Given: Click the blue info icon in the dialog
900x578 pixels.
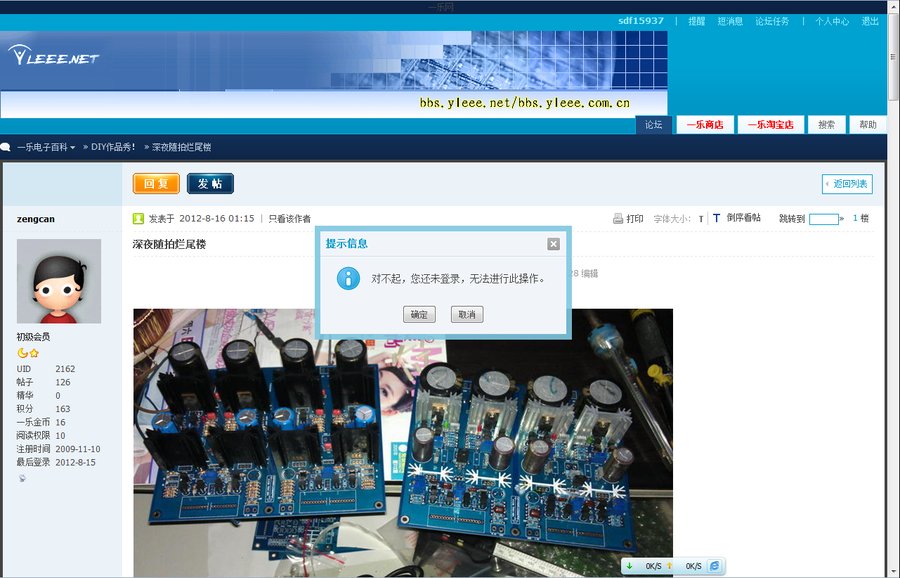Looking at the screenshot, I should 347,278.
